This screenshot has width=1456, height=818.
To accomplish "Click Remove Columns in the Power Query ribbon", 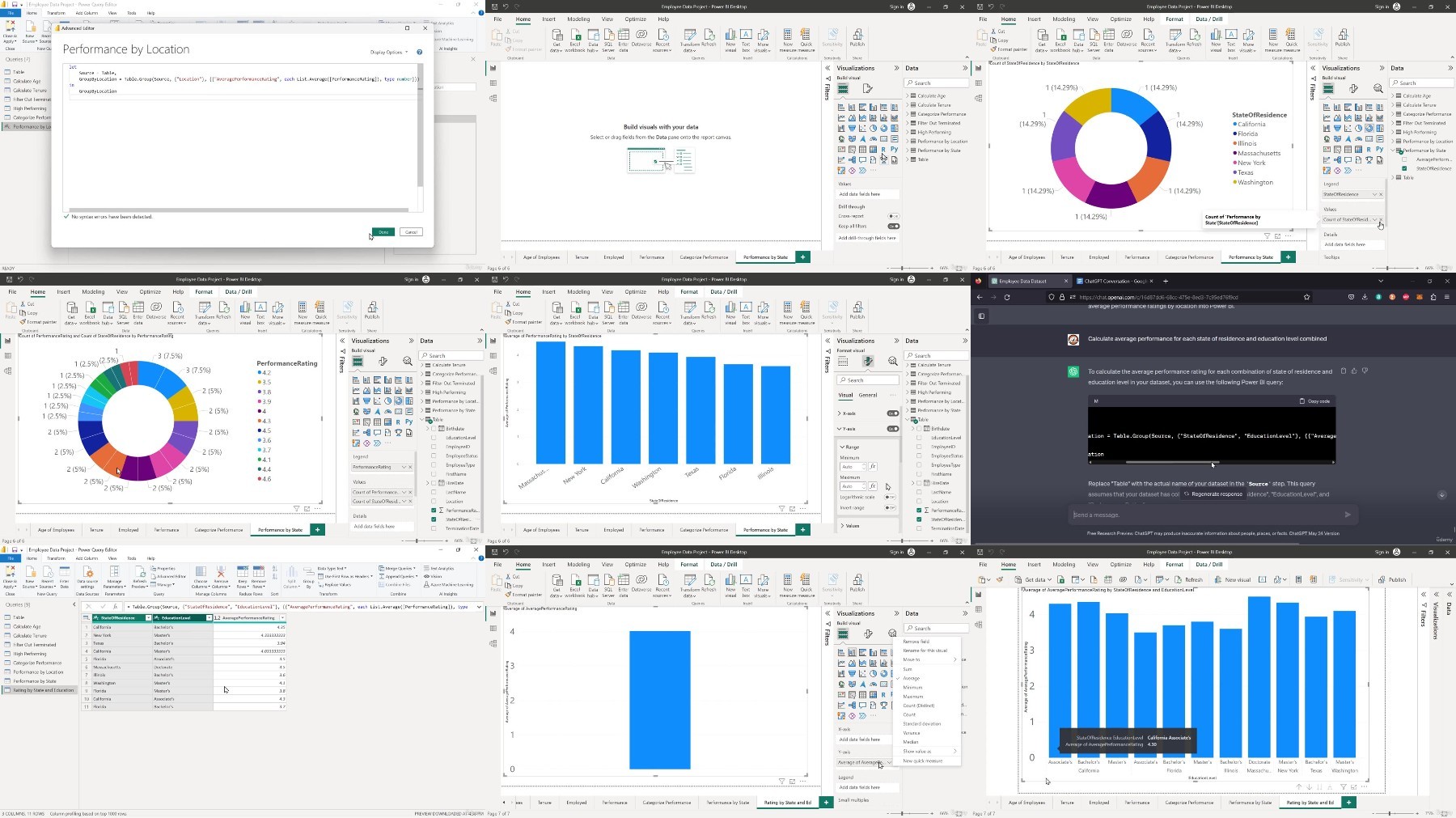I will click(221, 576).
